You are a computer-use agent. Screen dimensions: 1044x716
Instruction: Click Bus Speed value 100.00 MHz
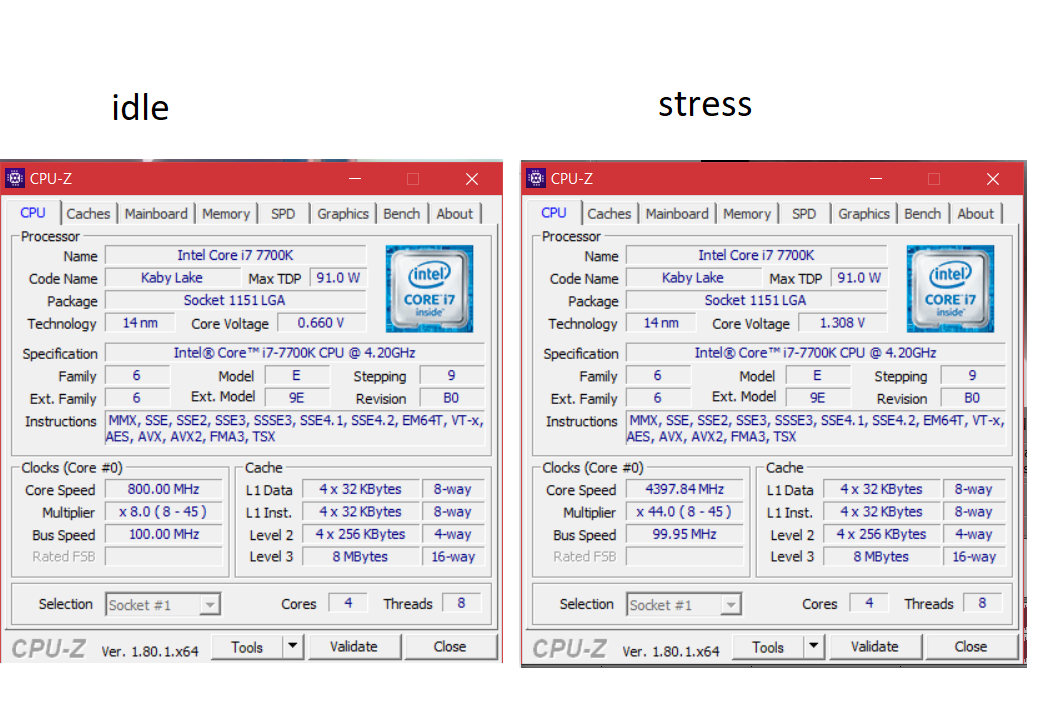click(164, 534)
